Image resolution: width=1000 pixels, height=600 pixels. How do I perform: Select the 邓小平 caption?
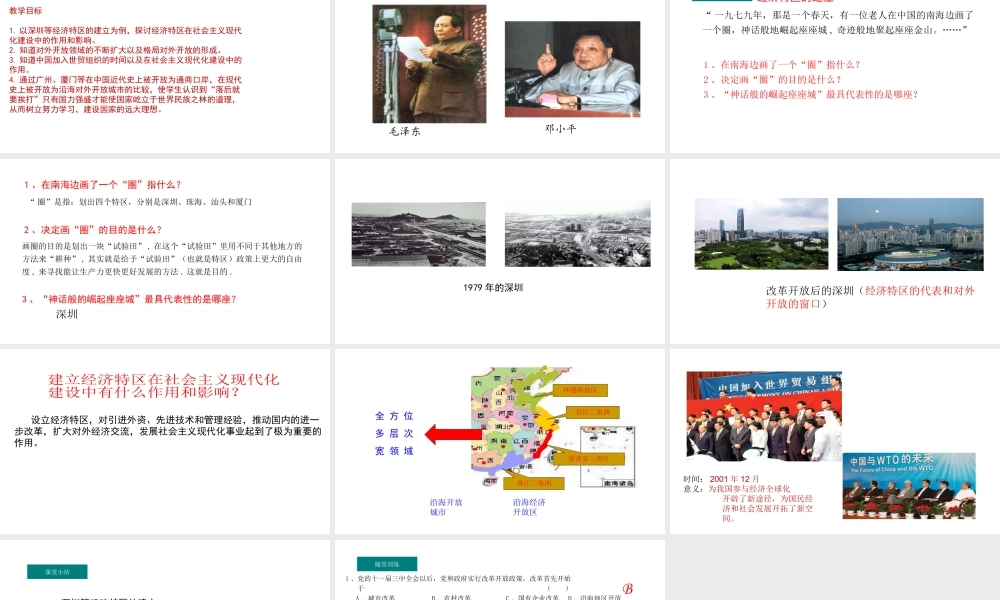pyautogui.click(x=561, y=129)
